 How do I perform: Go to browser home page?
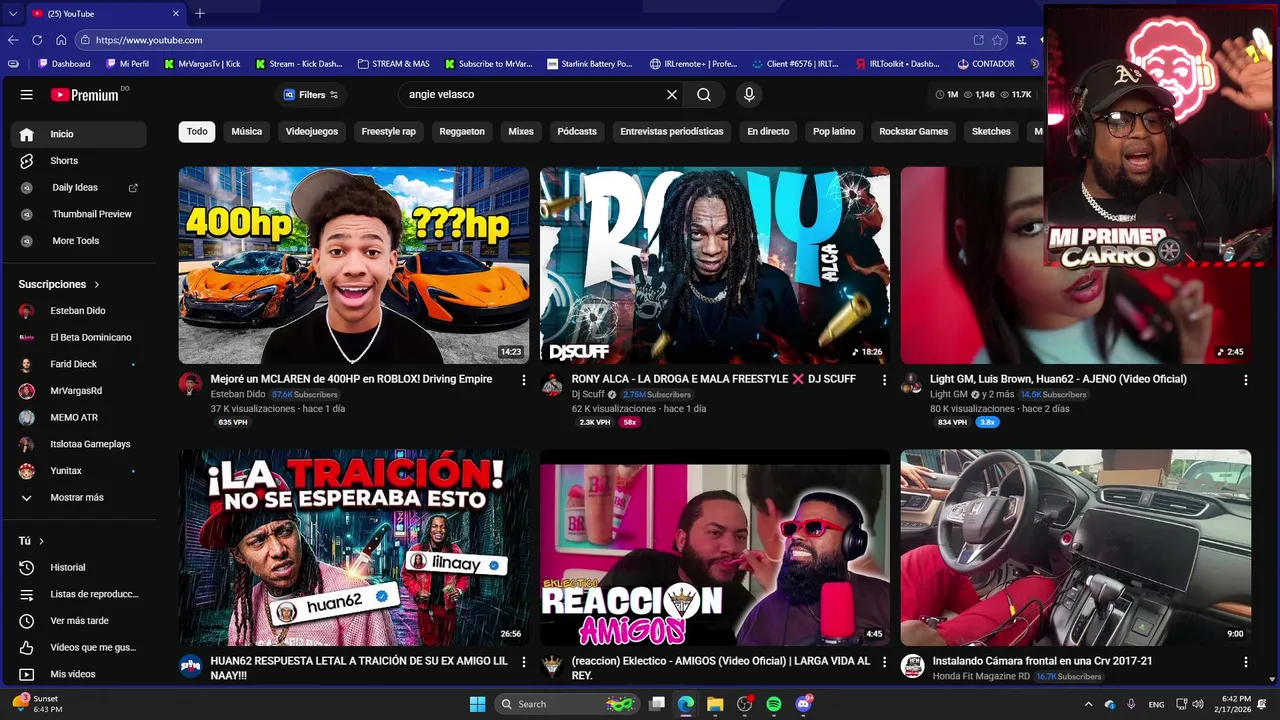61,40
